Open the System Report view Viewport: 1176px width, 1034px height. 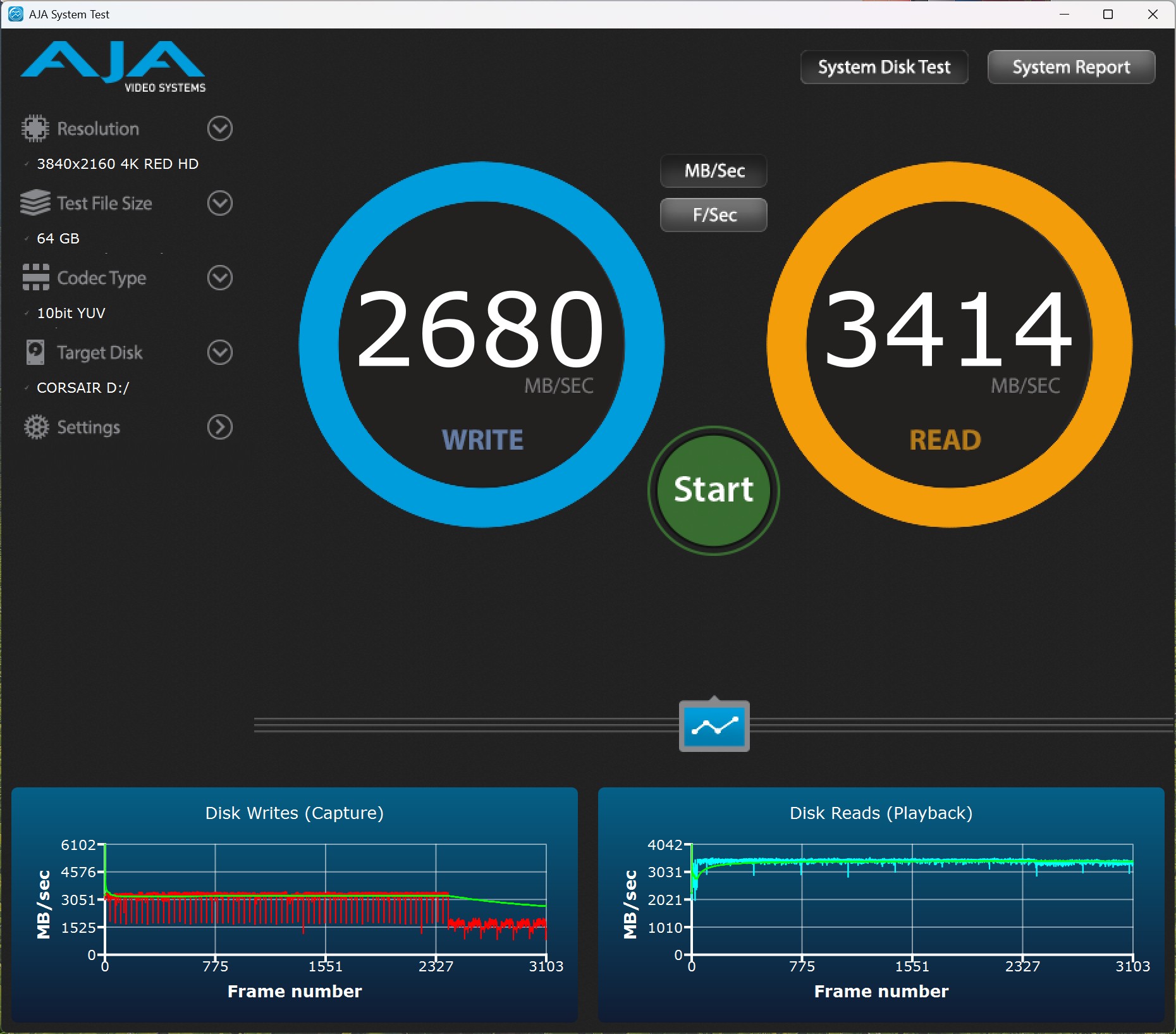coord(1070,67)
